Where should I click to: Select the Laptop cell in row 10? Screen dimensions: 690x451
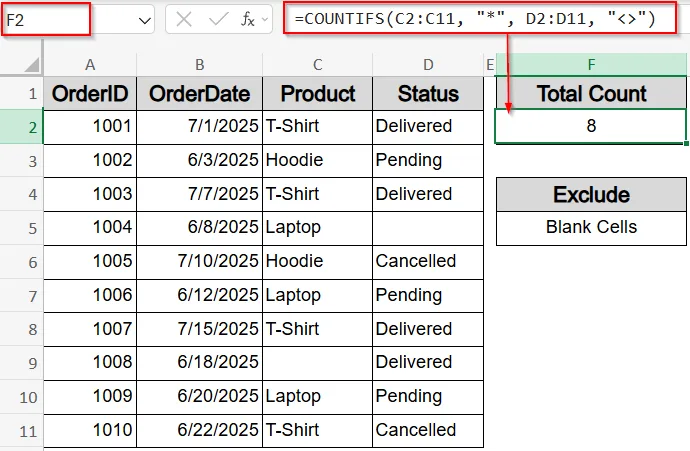click(317, 397)
